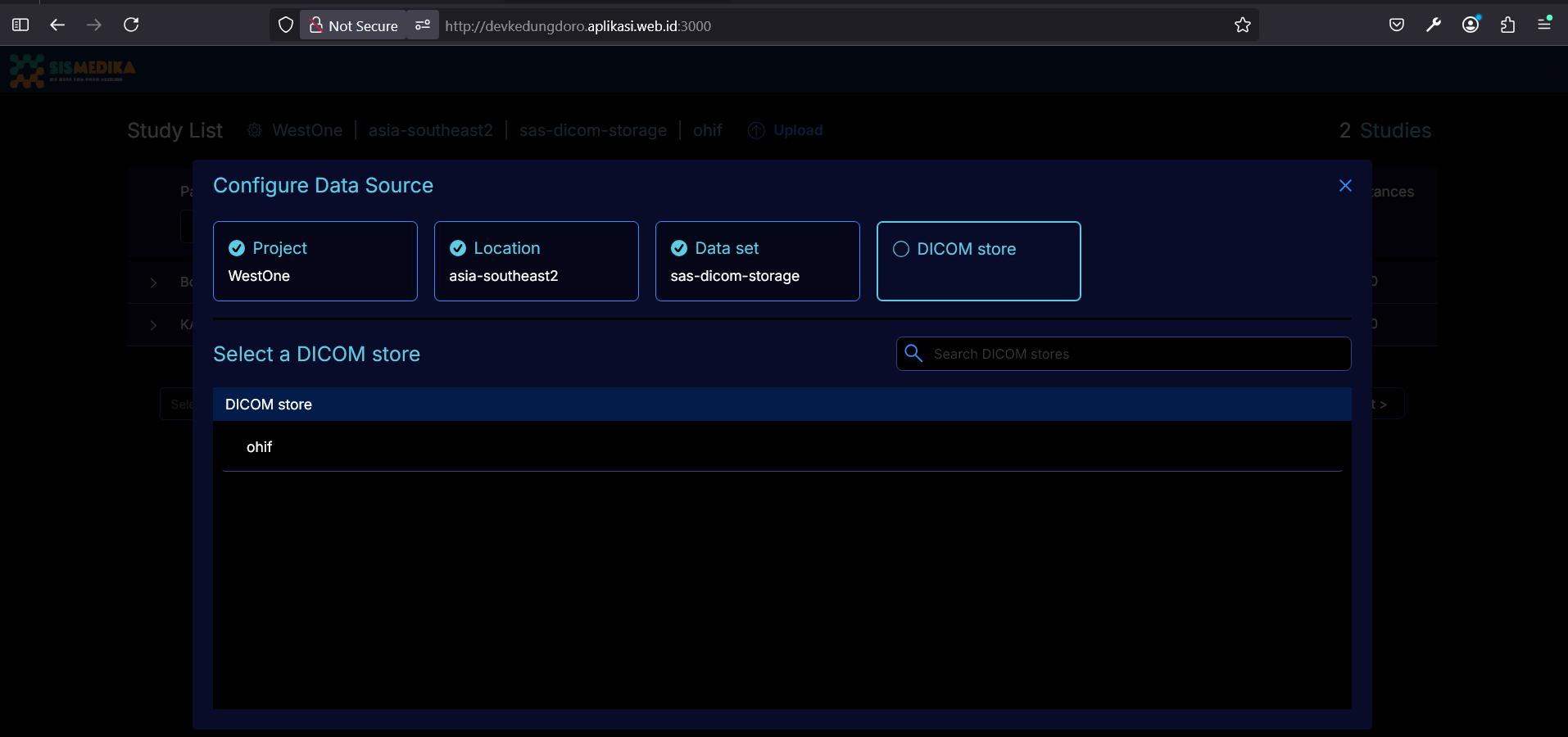Open the extensions puzzle icon
1568x737 pixels.
[x=1507, y=25]
